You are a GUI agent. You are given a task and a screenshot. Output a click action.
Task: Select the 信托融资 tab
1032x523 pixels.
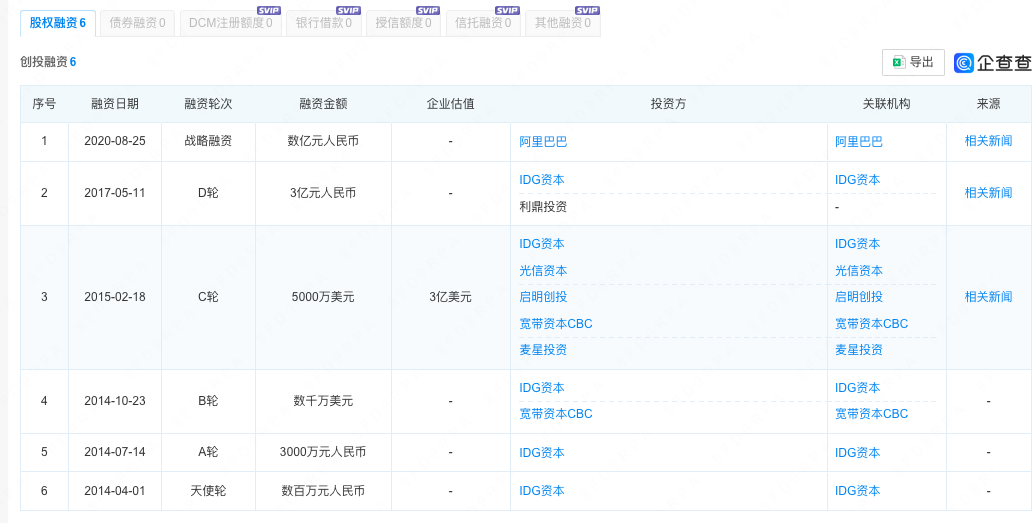point(483,23)
